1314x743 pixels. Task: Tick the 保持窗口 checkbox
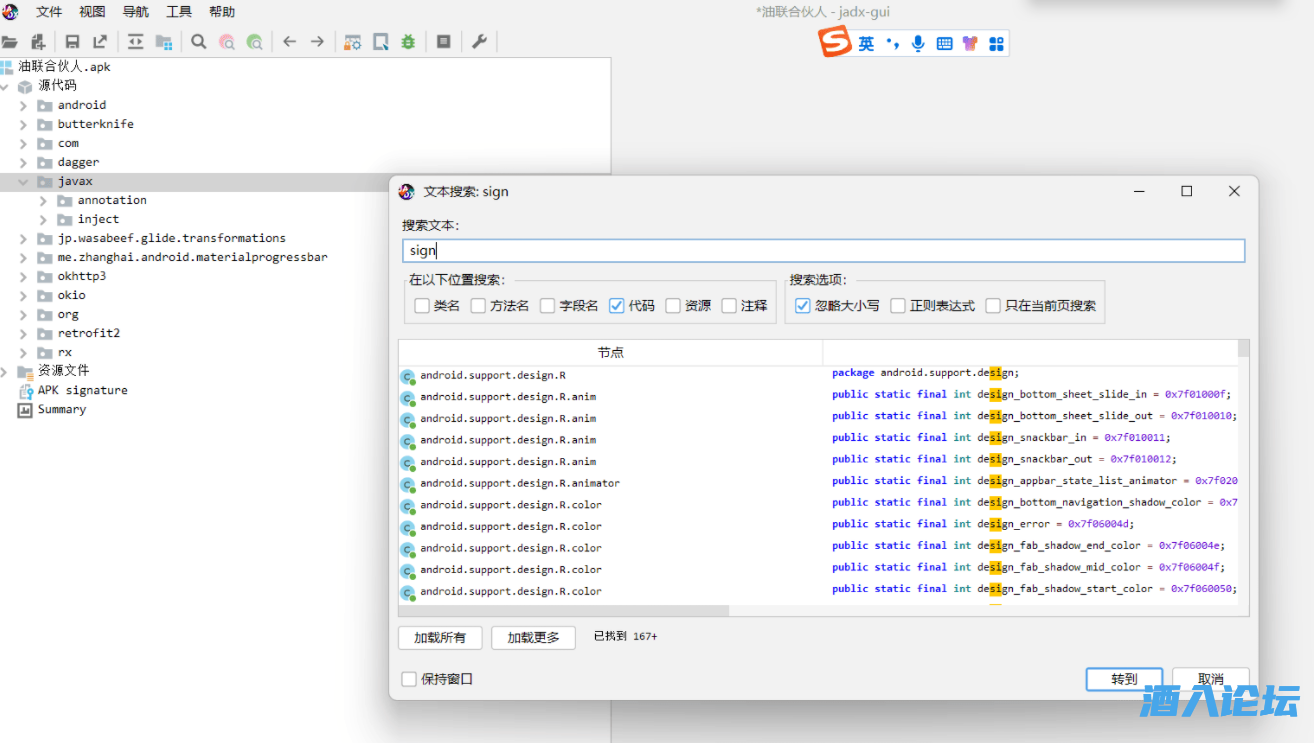click(x=409, y=679)
